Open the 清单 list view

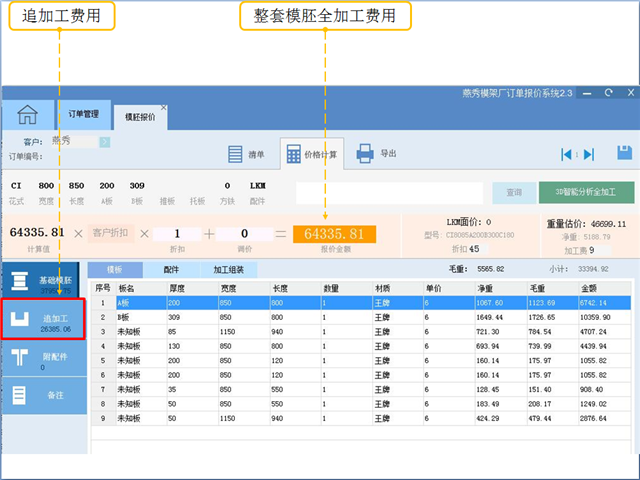(x=246, y=154)
